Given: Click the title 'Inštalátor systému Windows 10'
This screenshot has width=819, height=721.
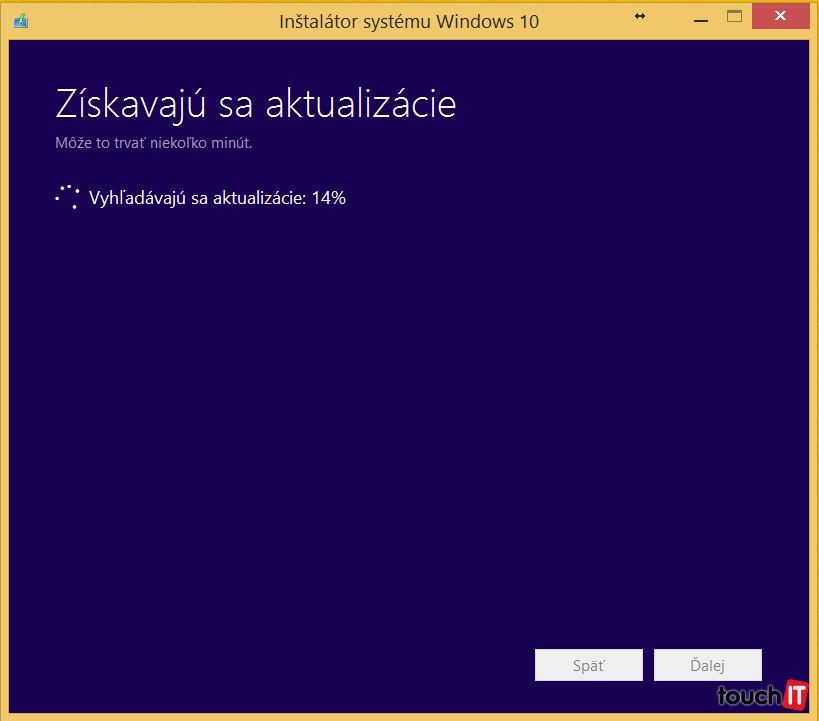Looking at the screenshot, I should 408,21.
